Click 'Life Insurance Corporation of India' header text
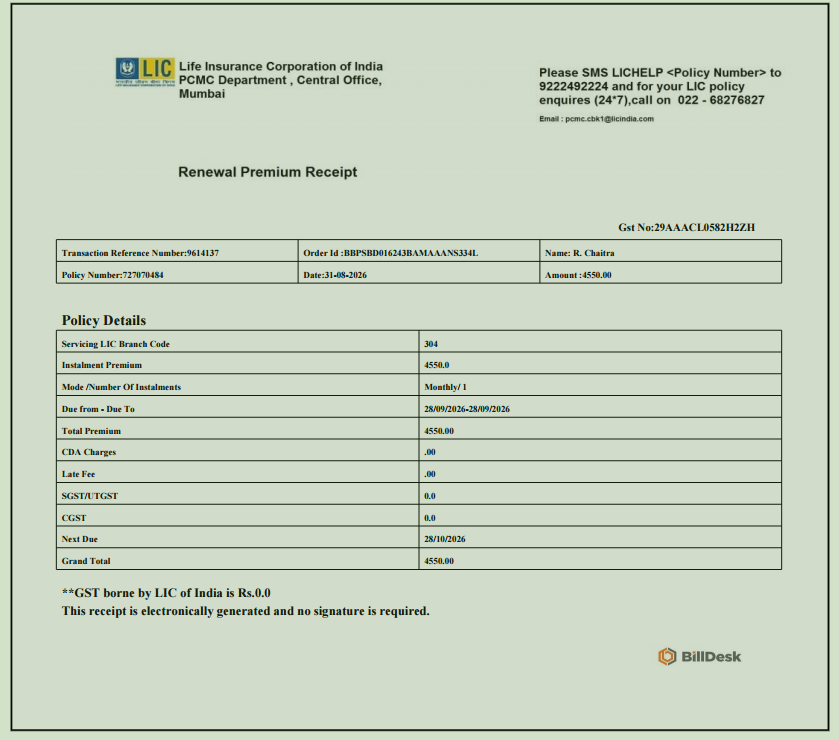This screenshot has width=839, height=740. coord(281,66)
